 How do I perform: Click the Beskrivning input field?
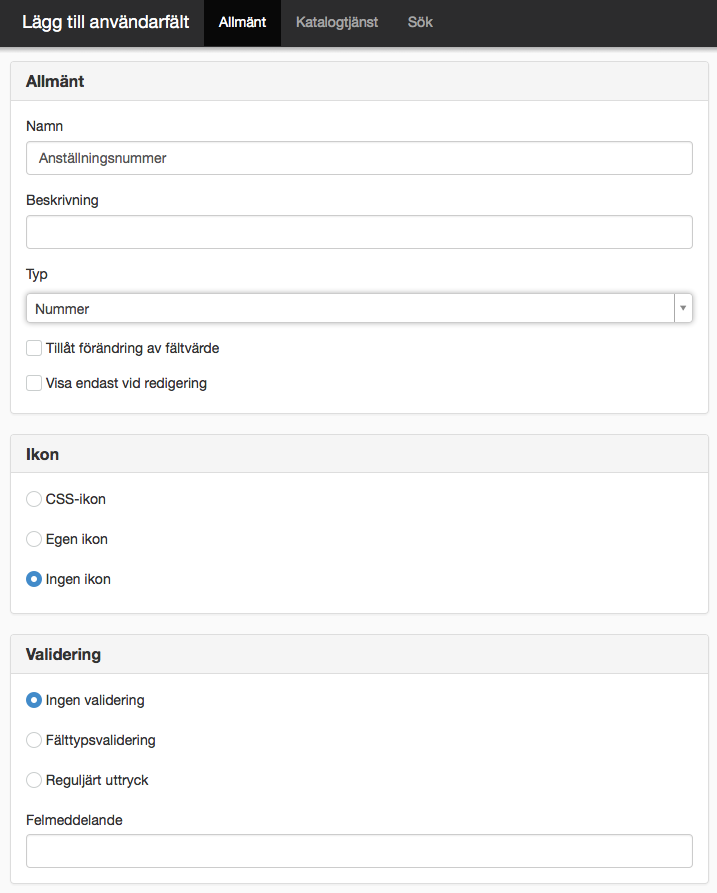click(359, 232)
